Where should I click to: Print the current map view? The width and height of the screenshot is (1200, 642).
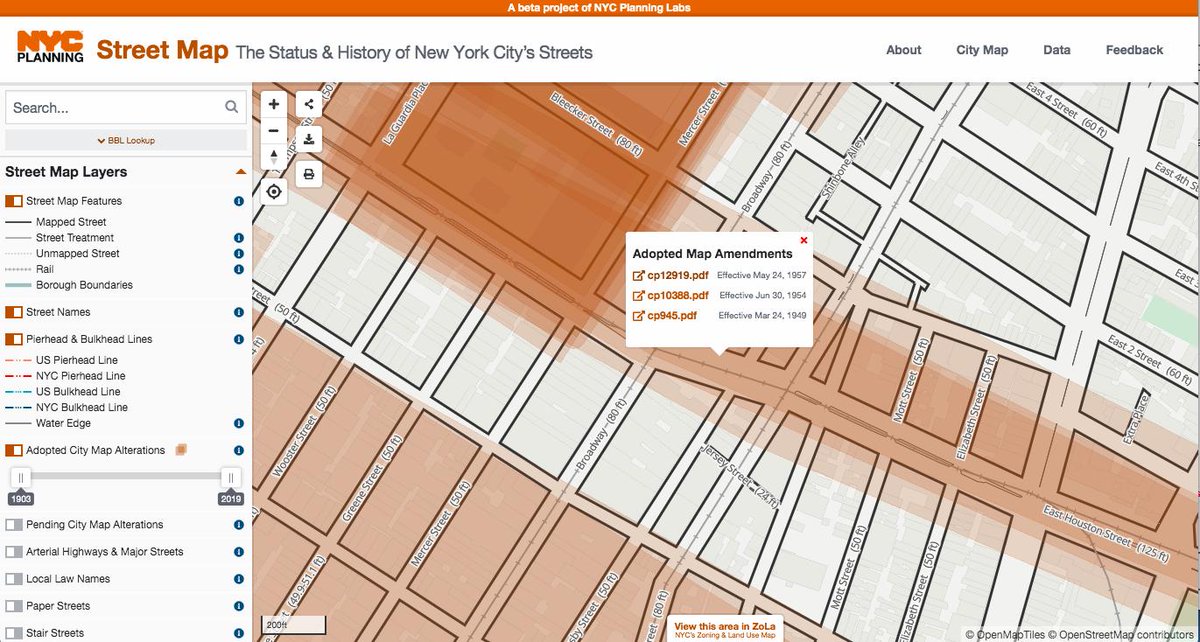pyautogui.click(x=309, y=174)
